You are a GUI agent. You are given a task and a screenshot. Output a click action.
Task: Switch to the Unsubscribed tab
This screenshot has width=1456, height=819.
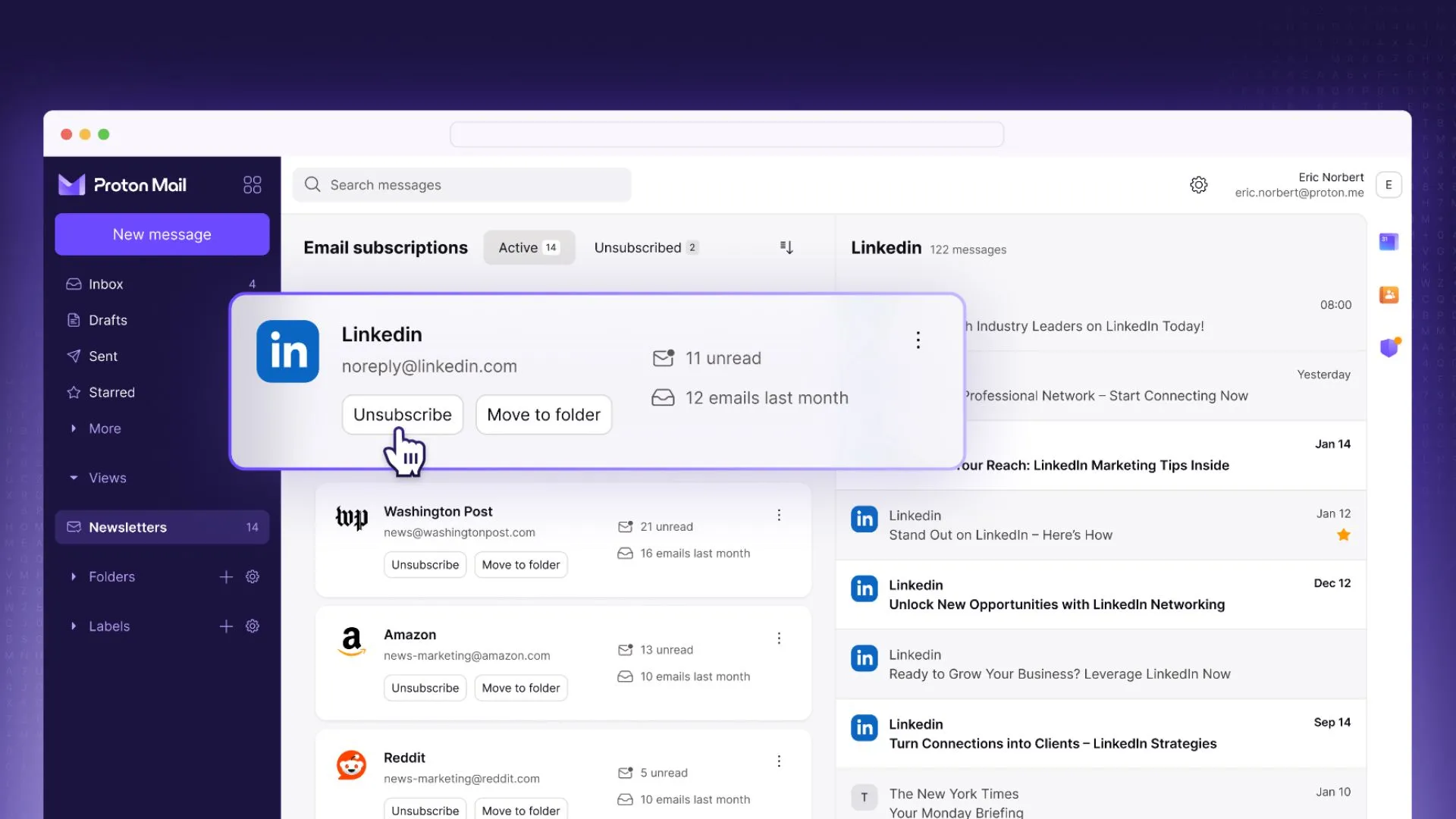[x=646, y=247]
